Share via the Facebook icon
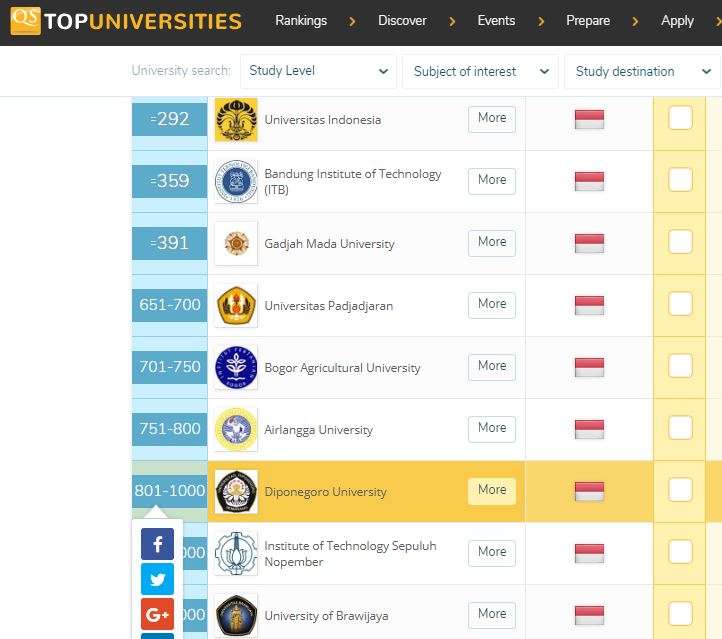 click(157, 543)
